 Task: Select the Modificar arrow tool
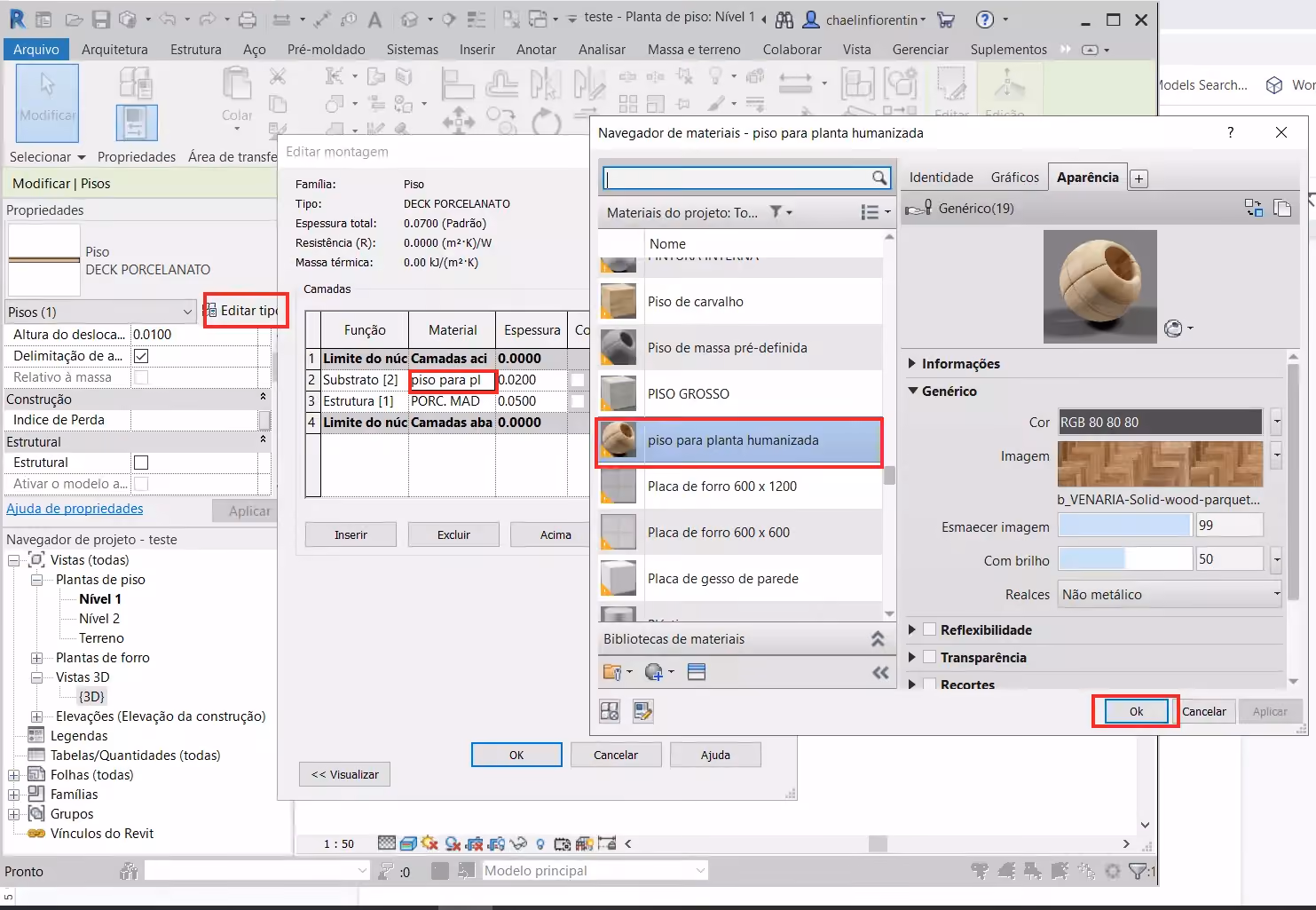pos(47,102)
